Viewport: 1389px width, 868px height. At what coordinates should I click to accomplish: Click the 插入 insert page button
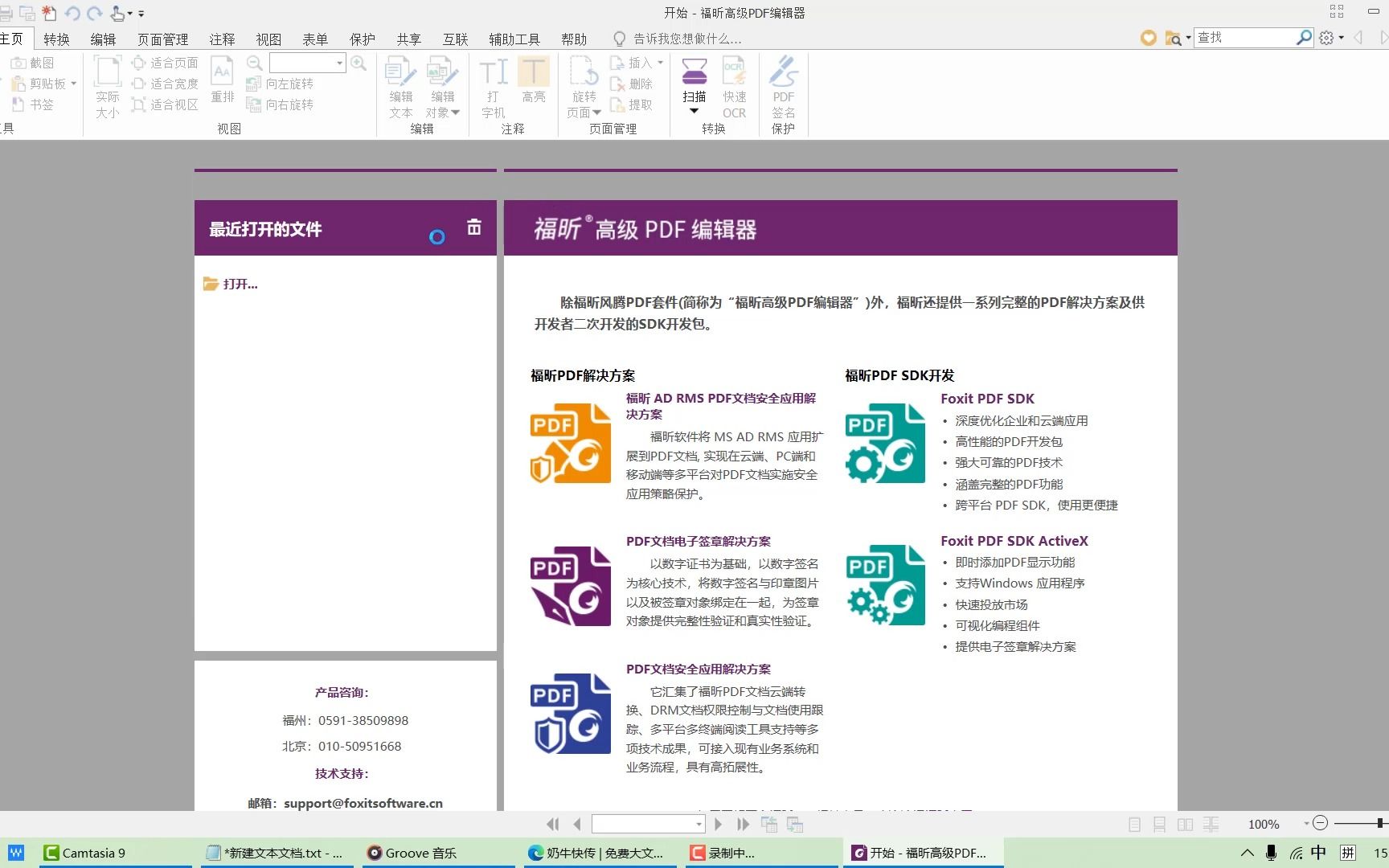(637, 63)
